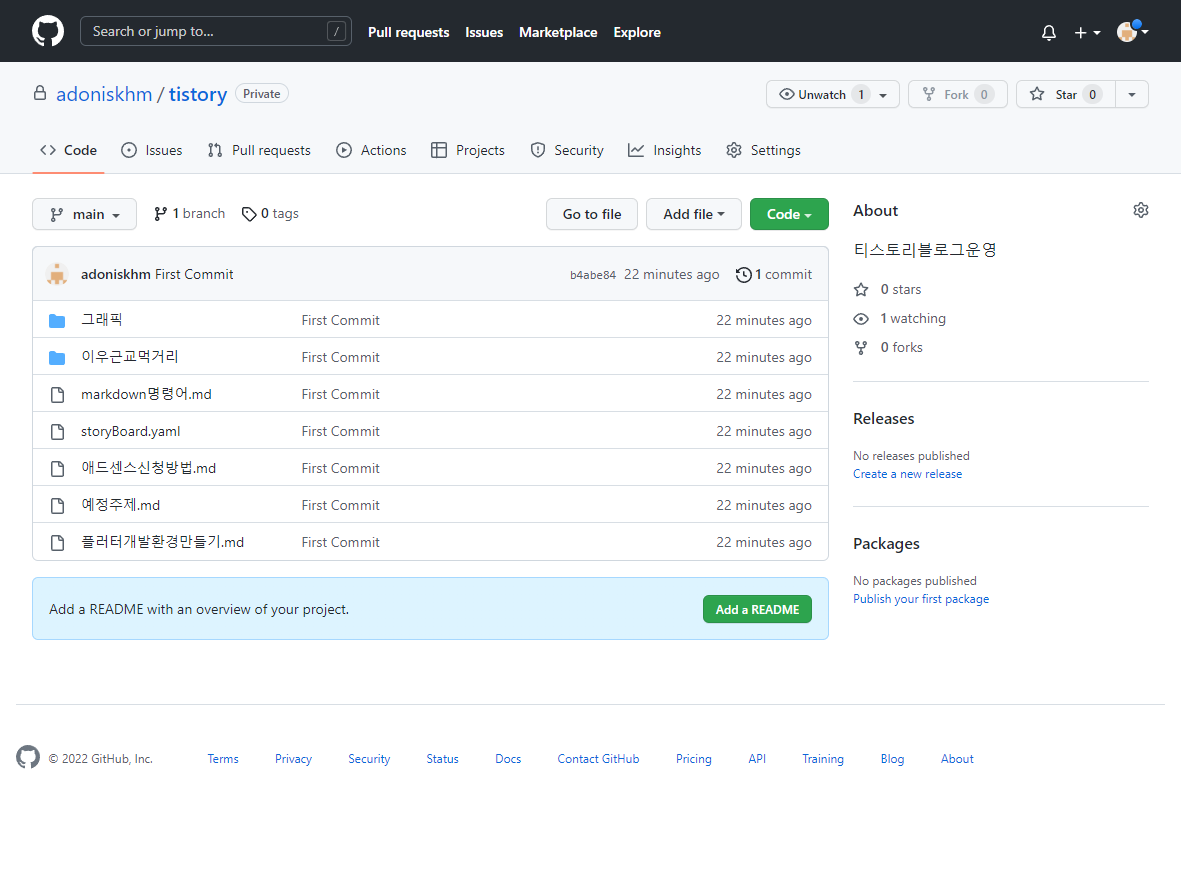Switch to the Projects tab
The width and height of the screenshot is (1181, 880).
point(468,150)
